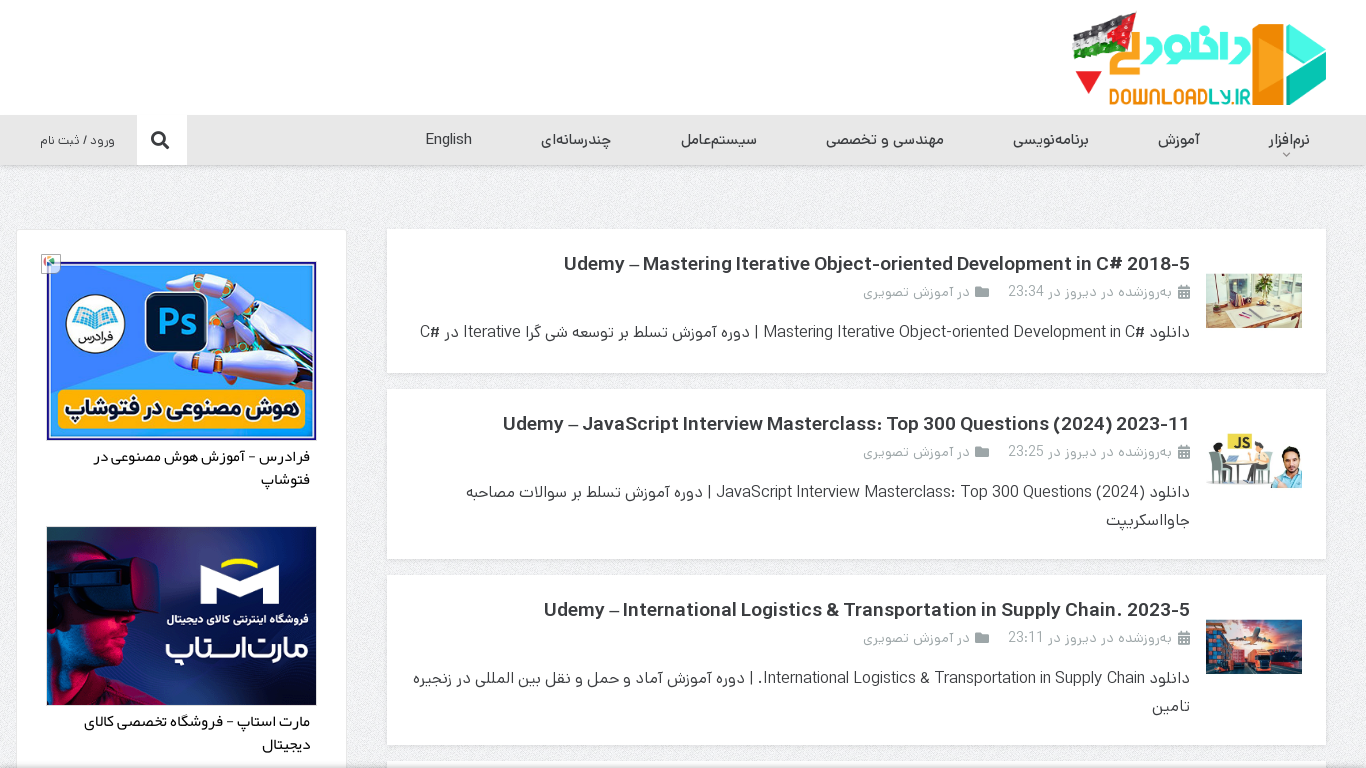Open JavaScript Interview Masterclass post title
Viewport: 1366px width, 768px height.
click(846, 424)
